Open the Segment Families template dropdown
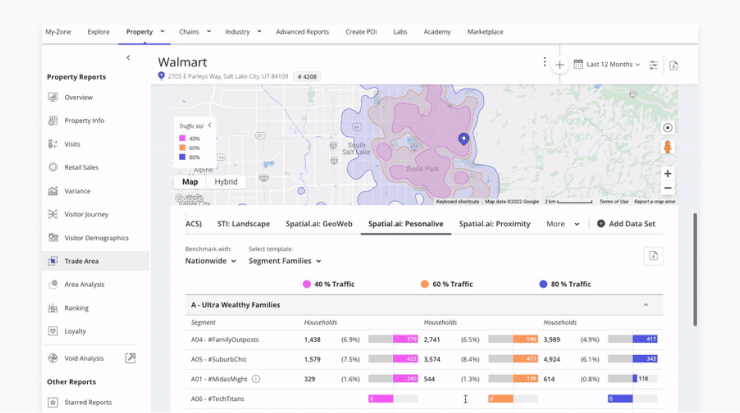This screenshot has height=413, width=740. (285, 261)
